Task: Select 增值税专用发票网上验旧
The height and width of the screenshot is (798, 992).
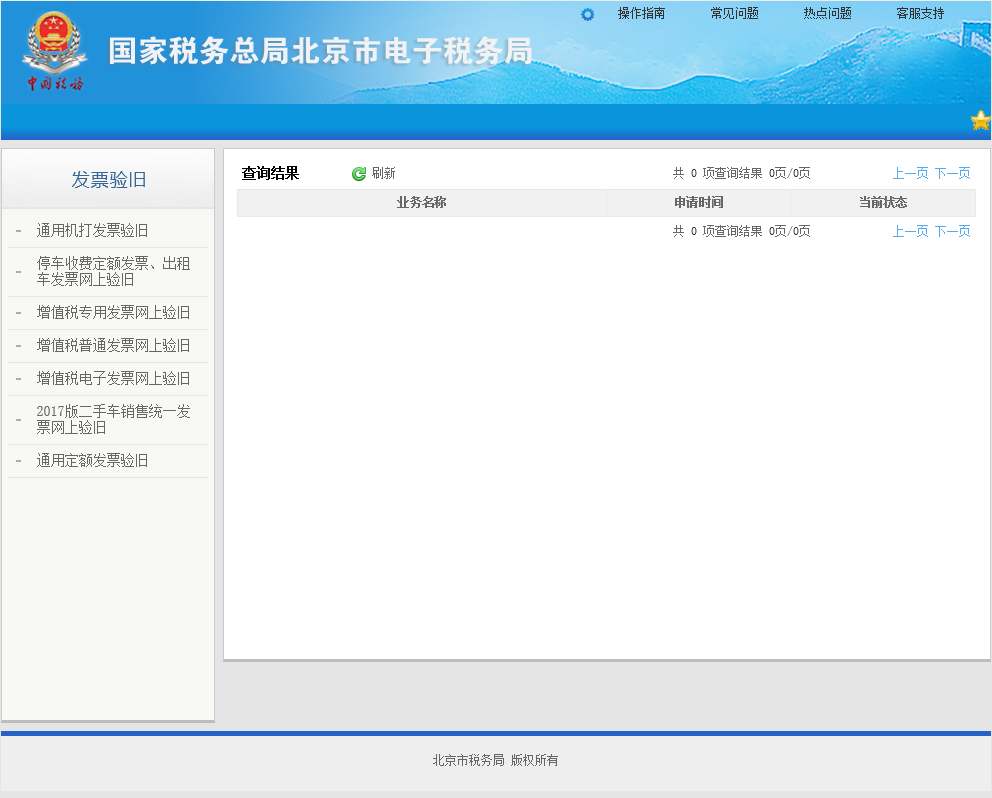Action: 113,313
